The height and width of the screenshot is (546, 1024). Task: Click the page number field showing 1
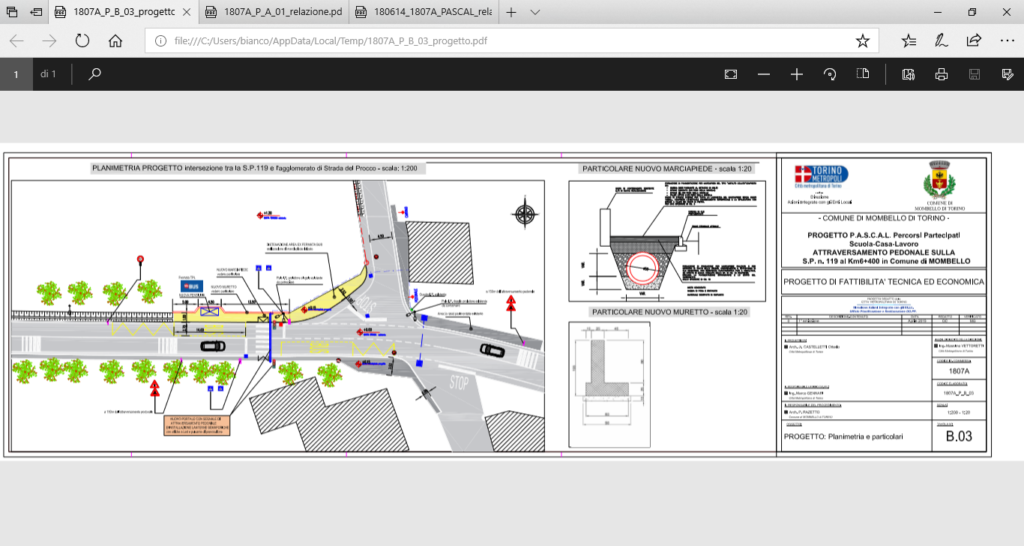(x=17, y=74)
